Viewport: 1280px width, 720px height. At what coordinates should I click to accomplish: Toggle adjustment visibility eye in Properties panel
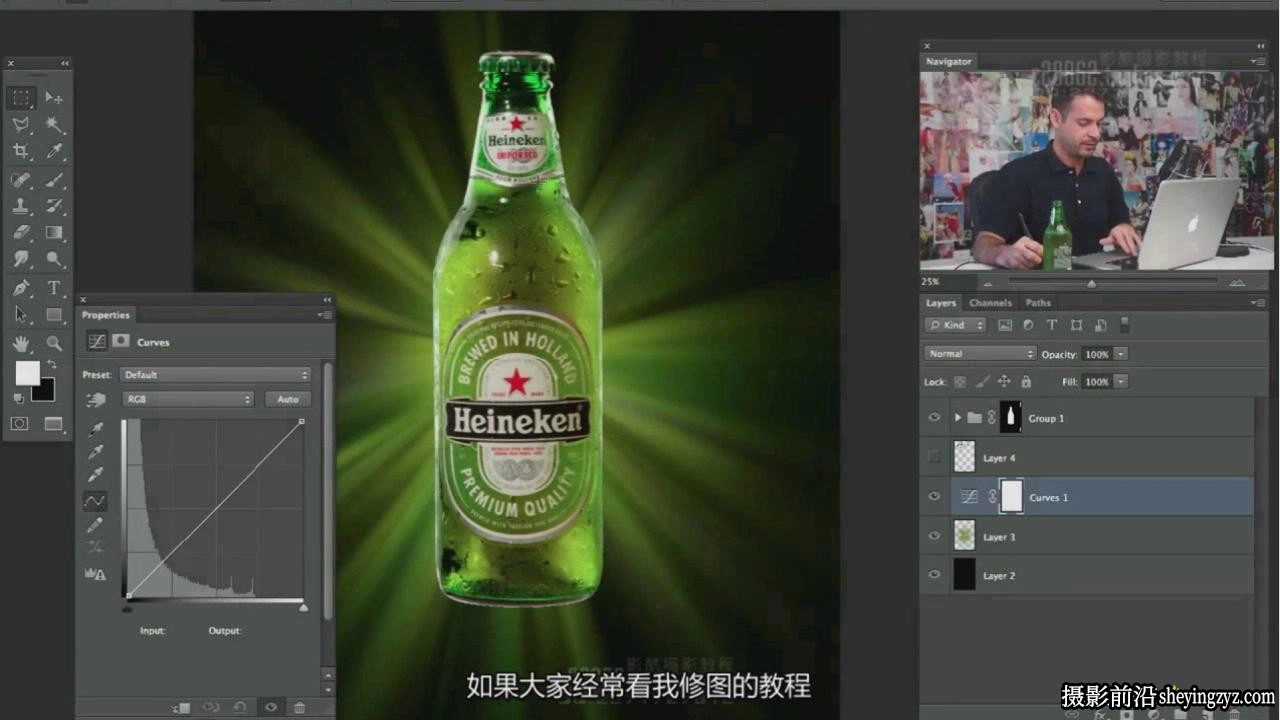coord(270,707)
